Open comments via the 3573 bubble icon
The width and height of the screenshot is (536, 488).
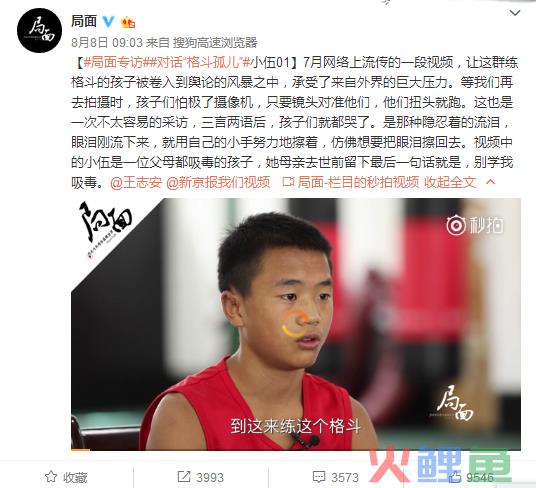336,477
